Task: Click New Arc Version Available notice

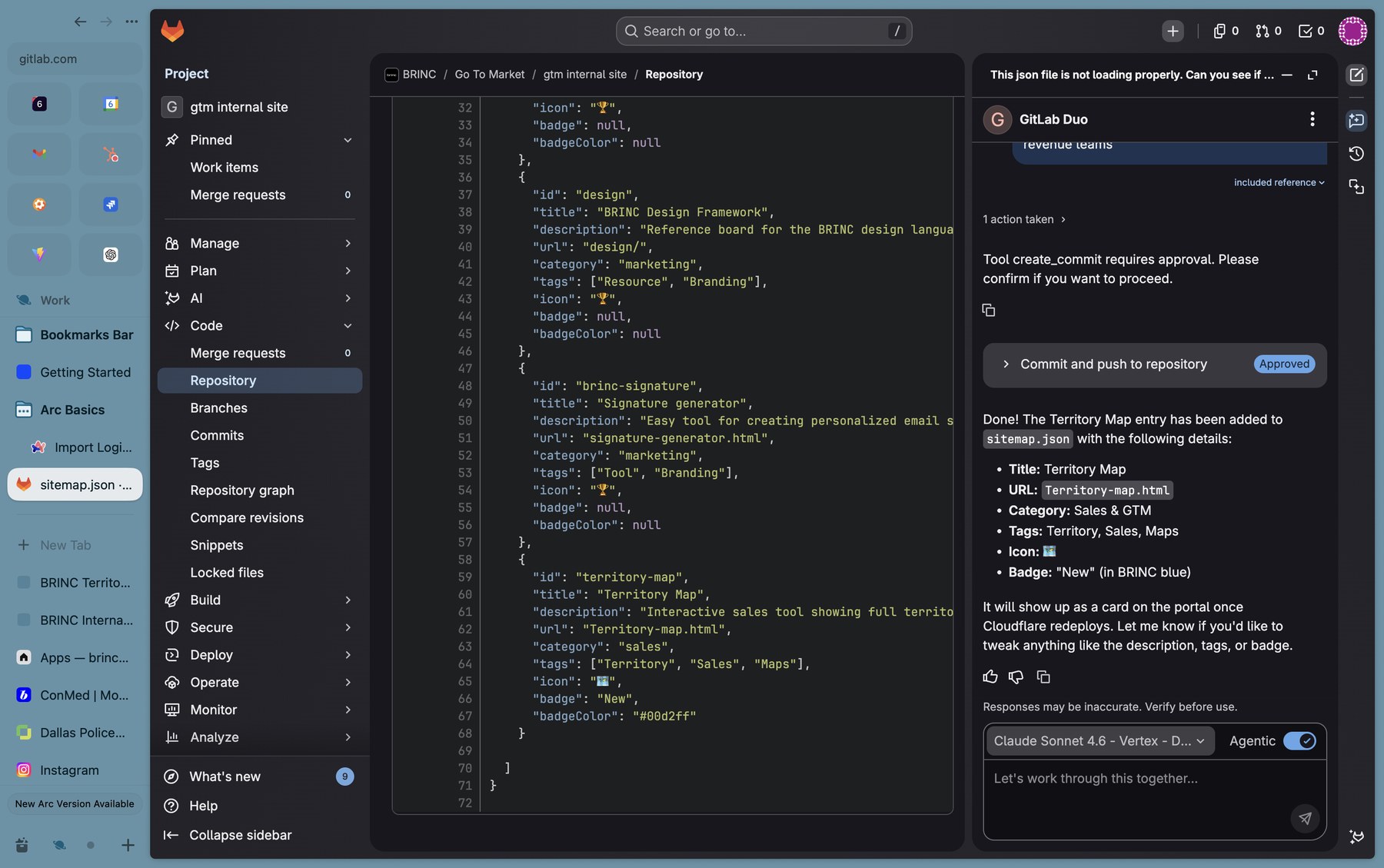Action: point(75,804)
